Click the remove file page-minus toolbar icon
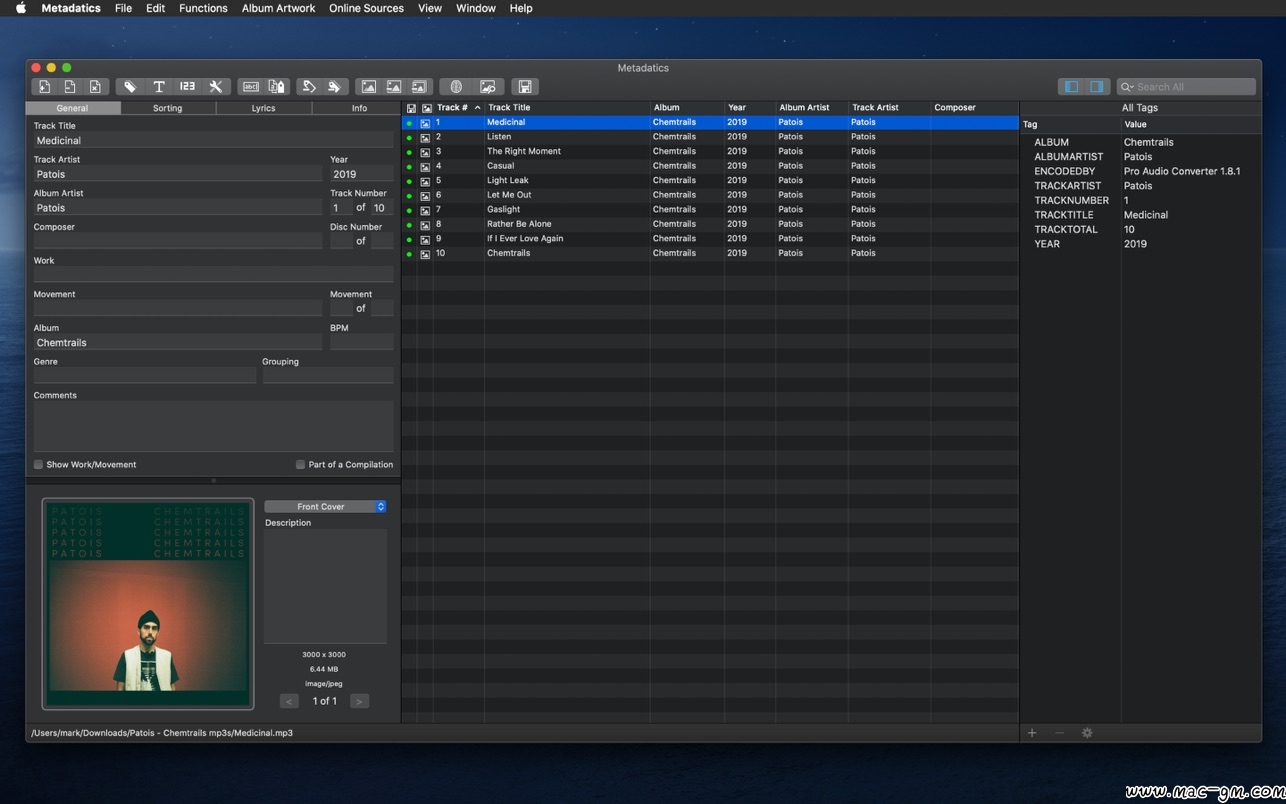Screen dimensions: 1286x804 point(70,87)
